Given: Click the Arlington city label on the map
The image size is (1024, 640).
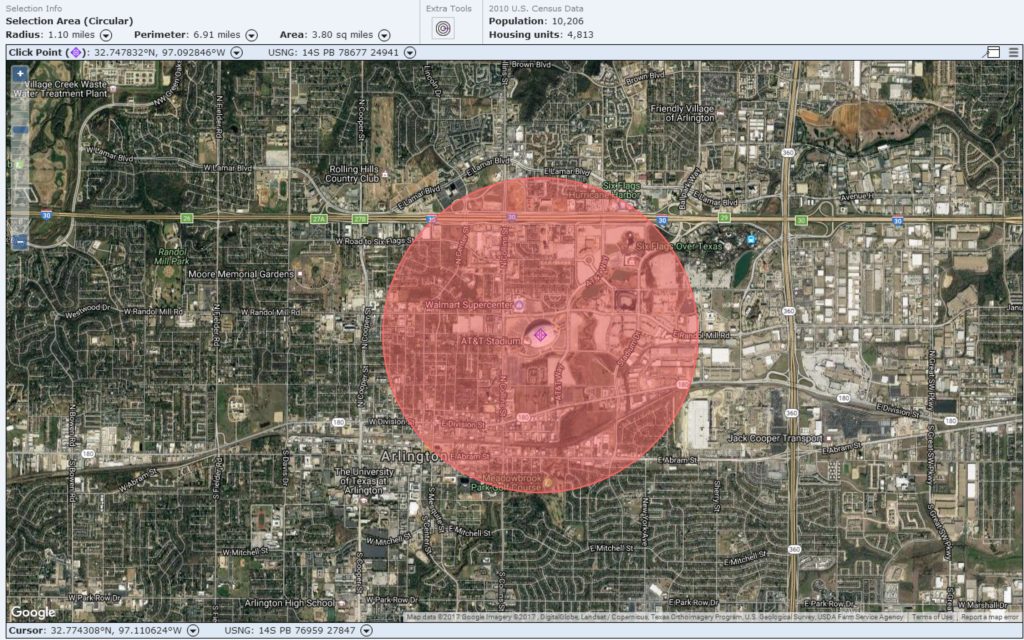Looking at the screenshot, I should coord(413,455).
